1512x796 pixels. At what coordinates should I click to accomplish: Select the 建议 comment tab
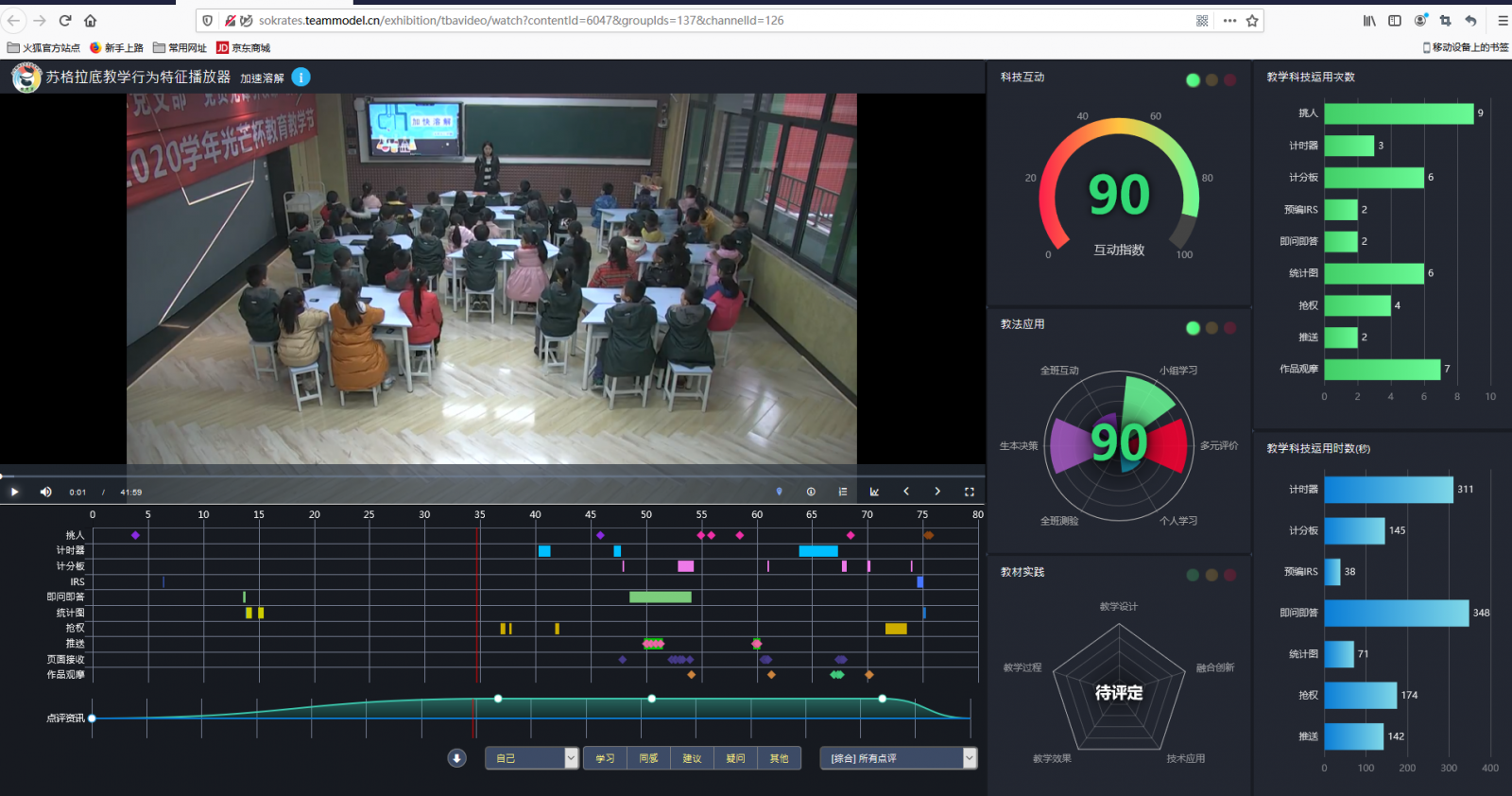tap(692, 758)
